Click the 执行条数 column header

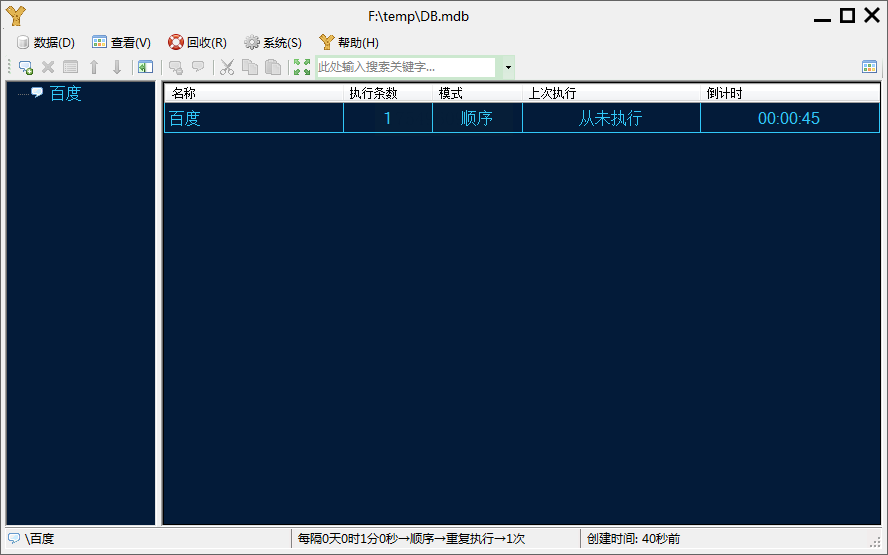(x=388, y=93)
